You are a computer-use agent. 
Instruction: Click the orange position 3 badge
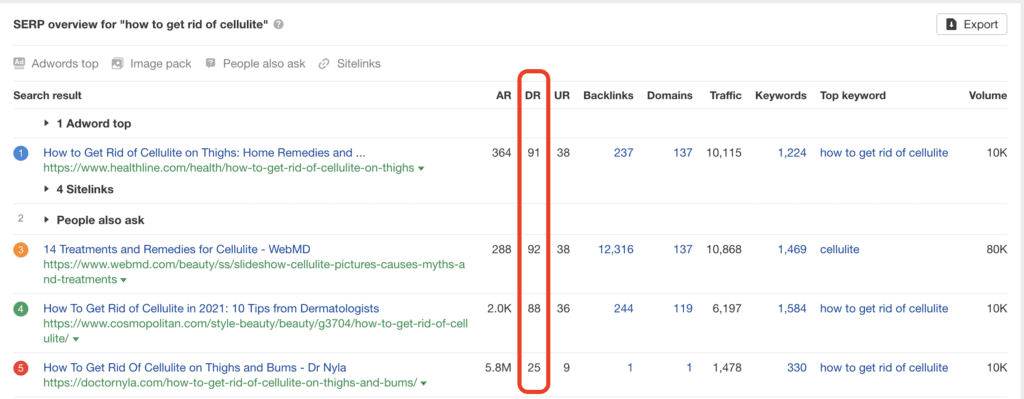point(21,250)
